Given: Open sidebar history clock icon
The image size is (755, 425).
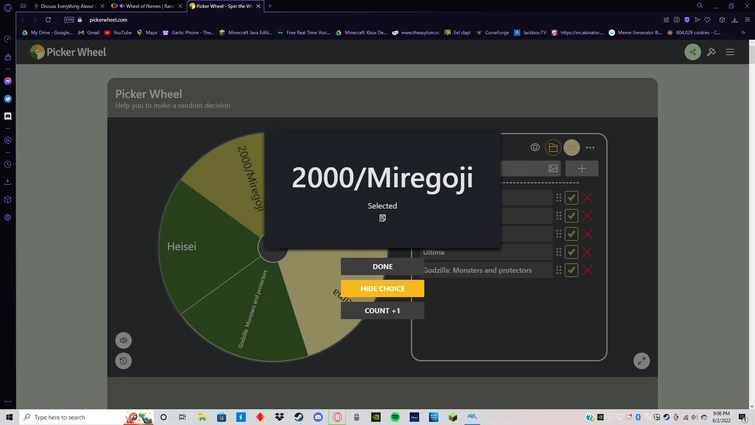Looking at the screenshot, I should (8, 164).
